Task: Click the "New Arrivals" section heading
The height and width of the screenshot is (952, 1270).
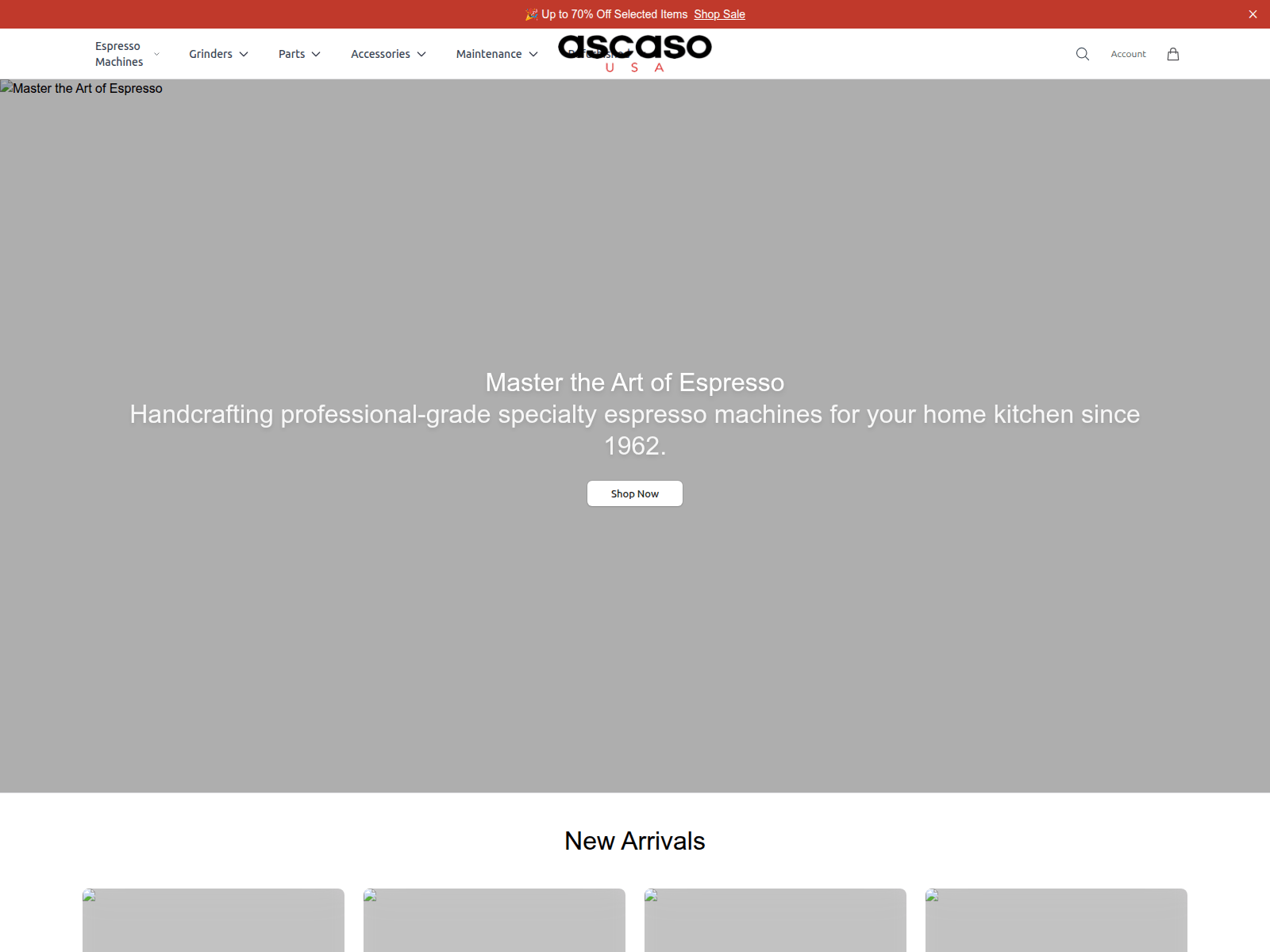Action: [635, 841]
